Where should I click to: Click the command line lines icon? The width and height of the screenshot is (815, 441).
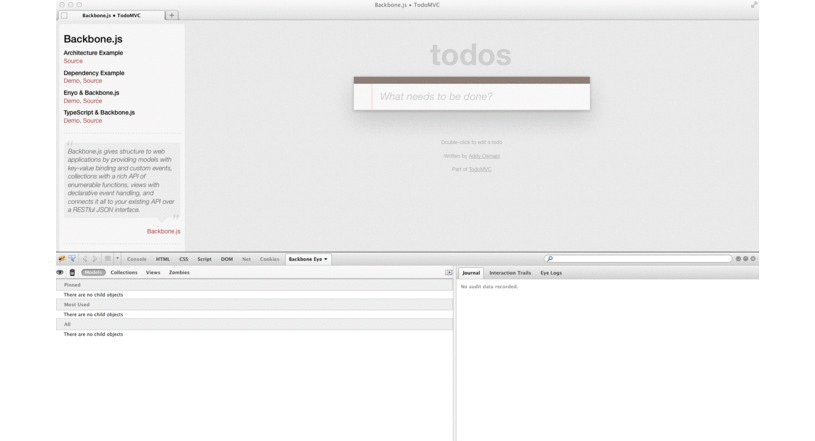[108, 259]
